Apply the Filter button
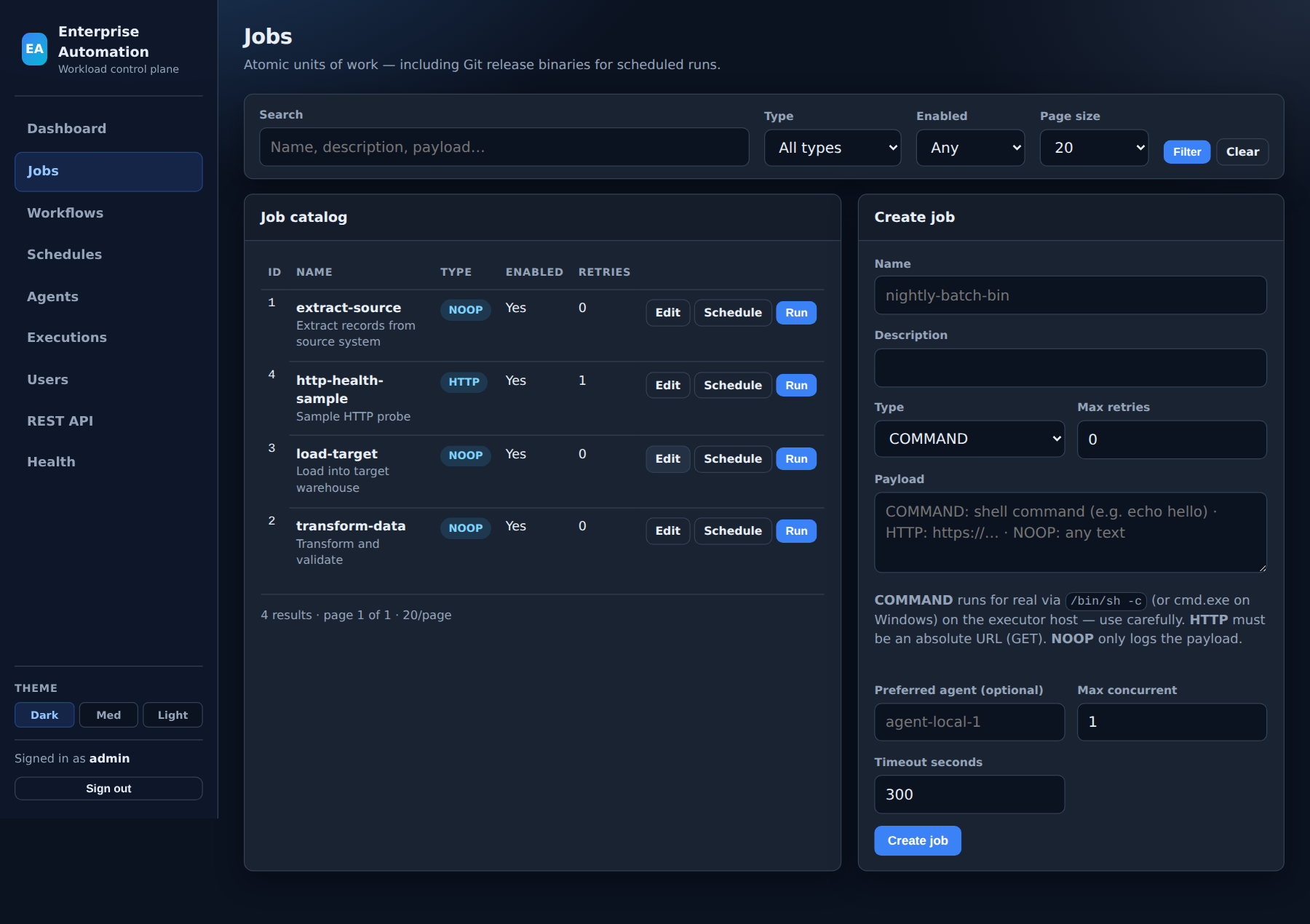The image size is (1310, 924). coord(1187,152)
